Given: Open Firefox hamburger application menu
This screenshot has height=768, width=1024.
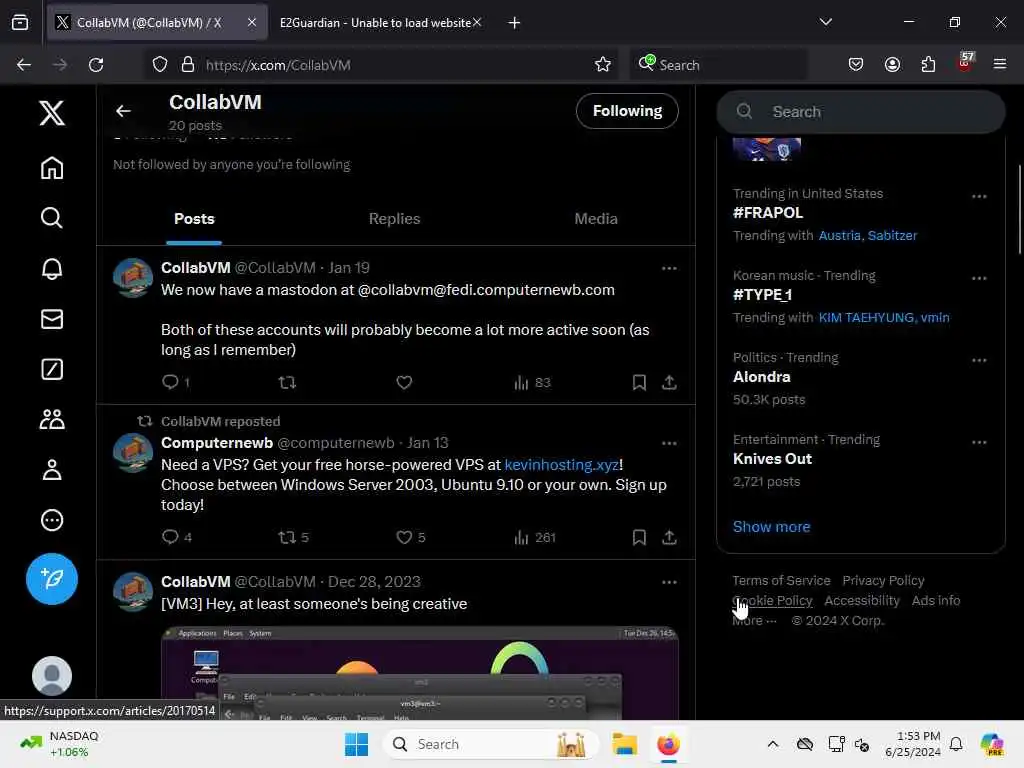Looking at the screenshot, I should [x=999, y=65].
